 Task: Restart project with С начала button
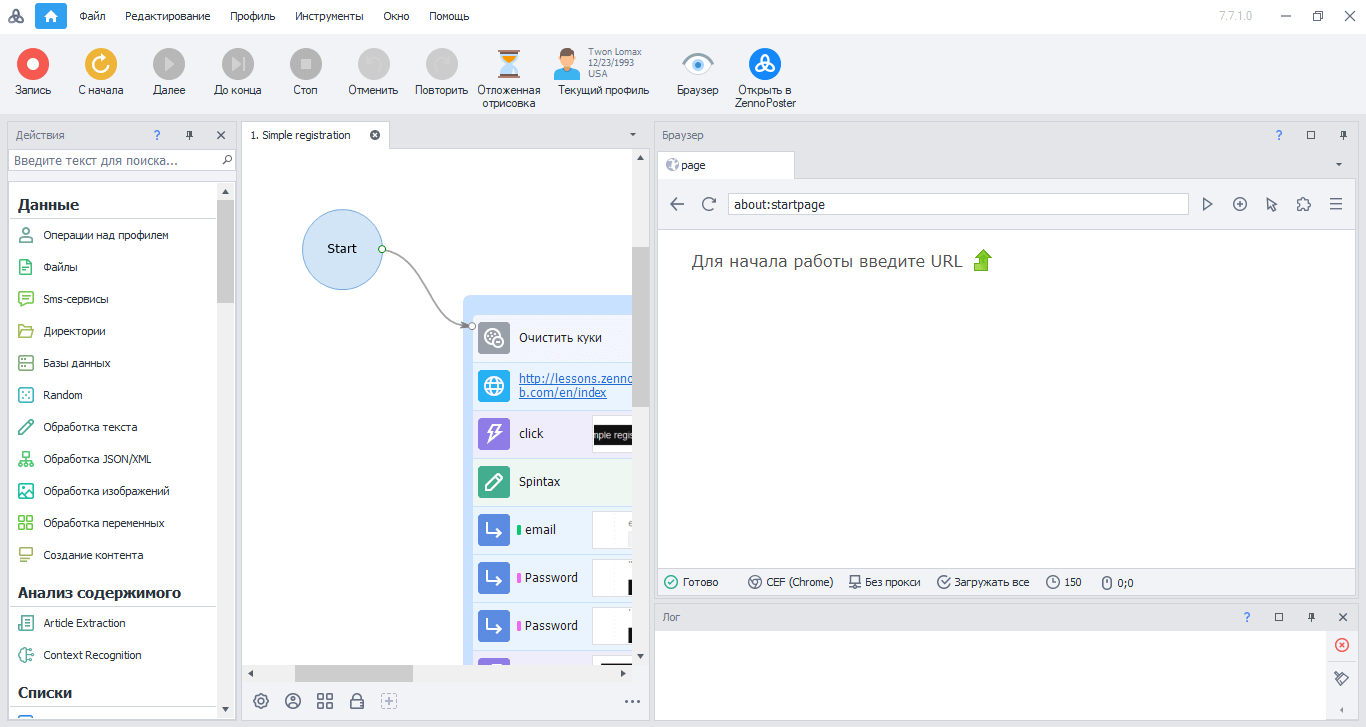click(x=100, y=65)
